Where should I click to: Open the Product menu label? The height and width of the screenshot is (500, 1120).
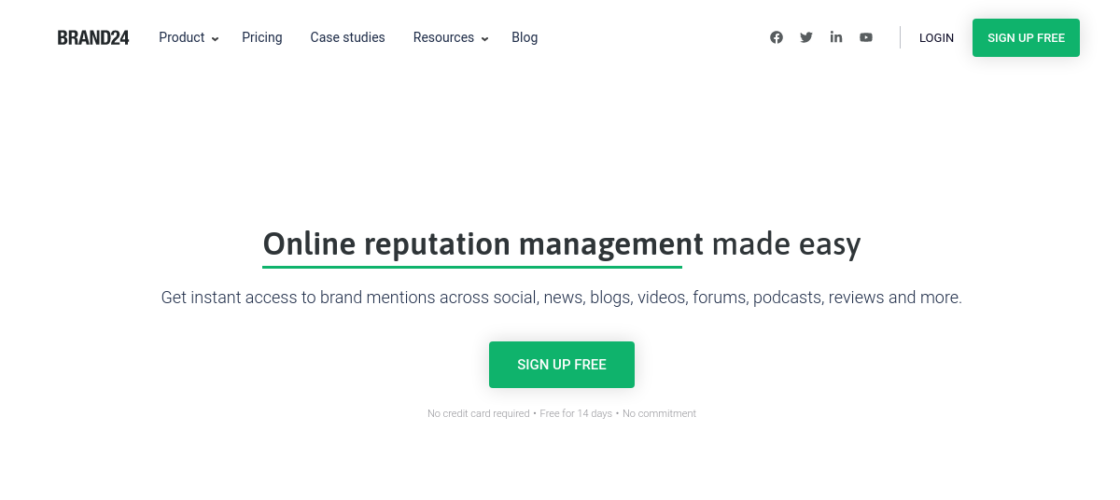click(181, 38)
